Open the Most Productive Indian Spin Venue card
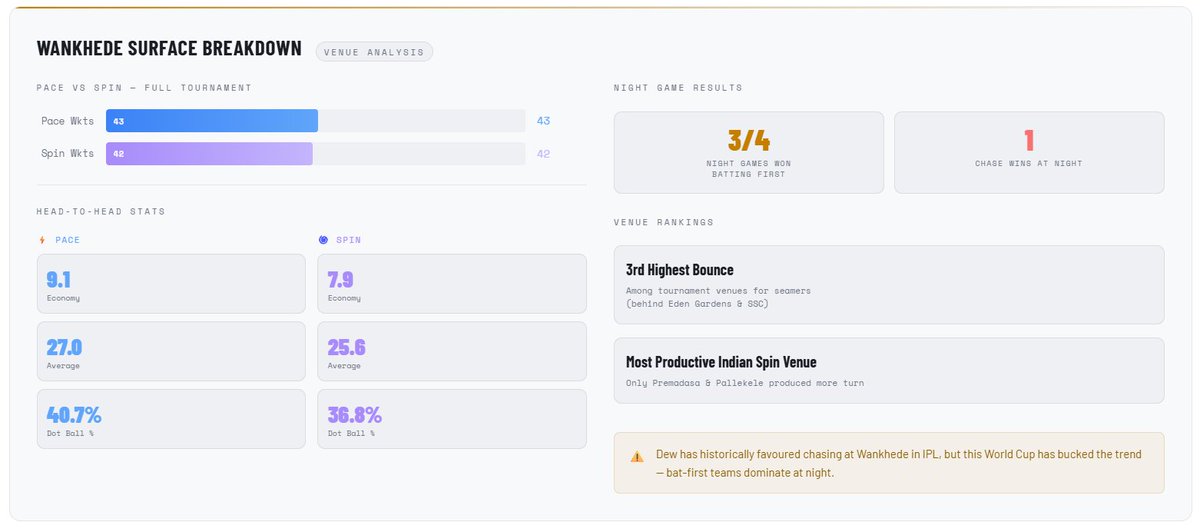 tap(889, 370)
